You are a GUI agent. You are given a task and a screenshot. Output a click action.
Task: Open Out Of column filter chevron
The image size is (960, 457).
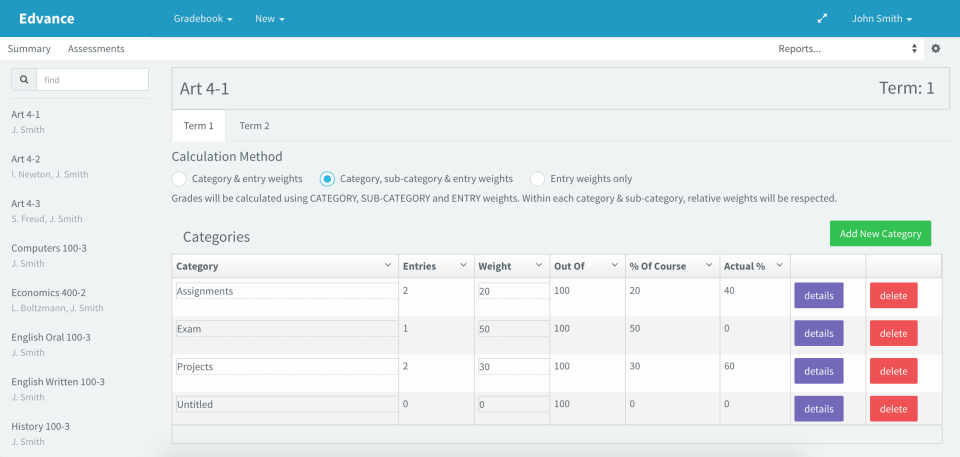point(615,266)
